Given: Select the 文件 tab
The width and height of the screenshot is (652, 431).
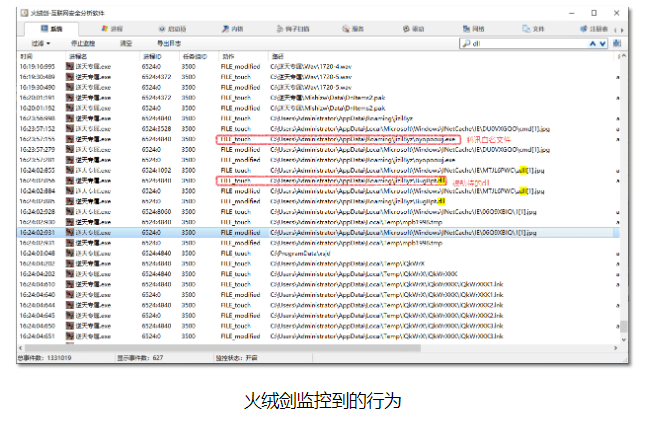Looking at the screenshot, I should coord(533,29).
